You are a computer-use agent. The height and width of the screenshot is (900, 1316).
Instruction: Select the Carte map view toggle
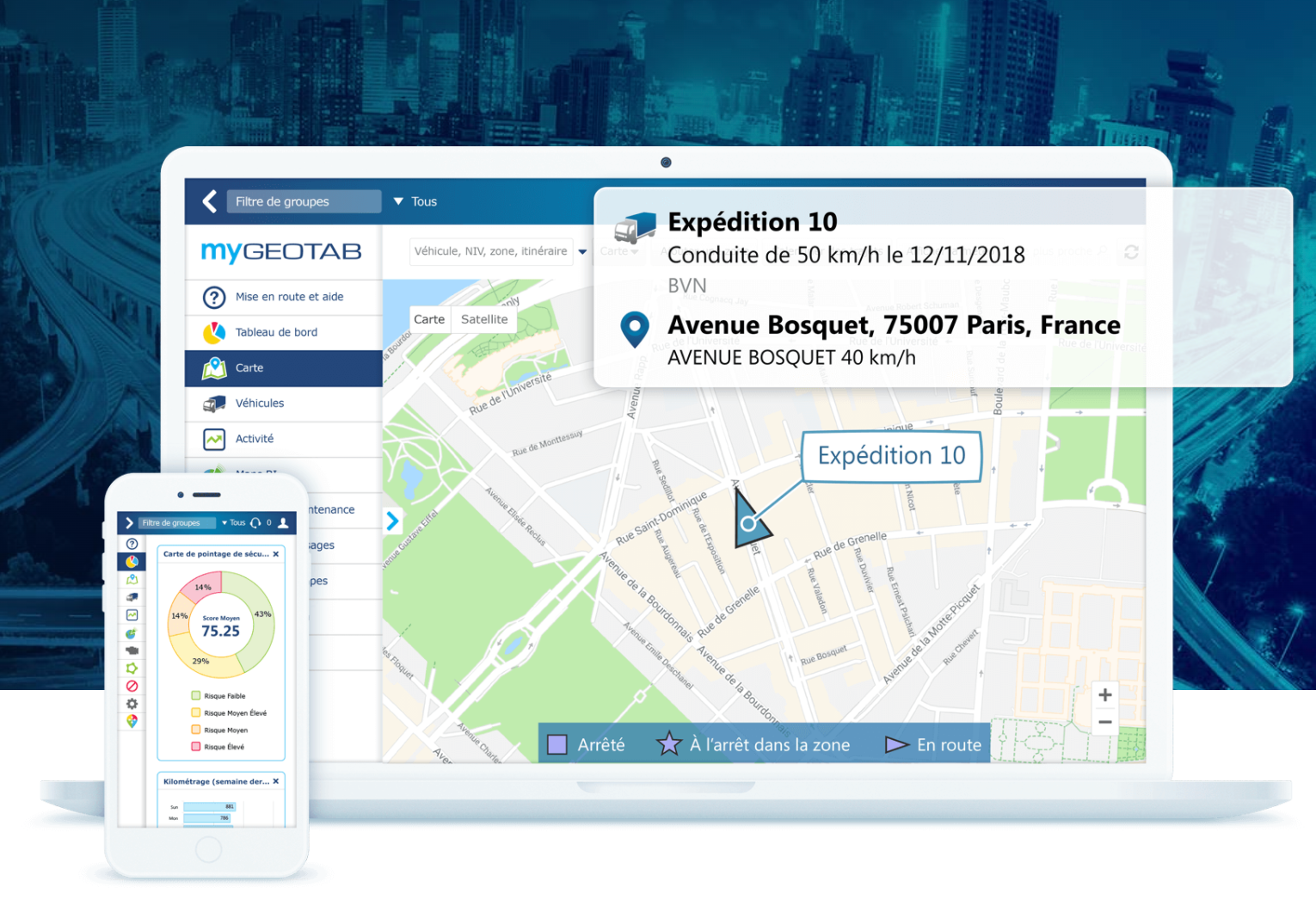pyautogui.click(x=429, y=319)
